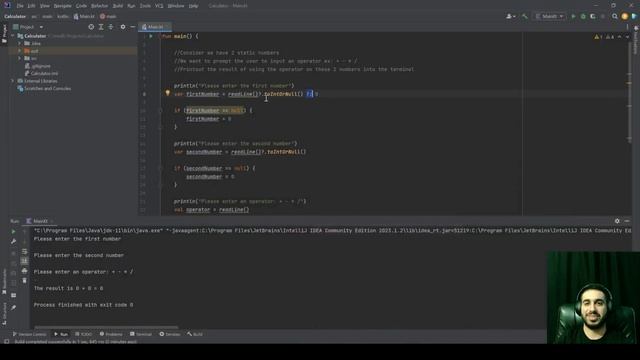This screenshot has height=360, width=640.
Task: Open the Navigate menu
Action: pos(62,6)
